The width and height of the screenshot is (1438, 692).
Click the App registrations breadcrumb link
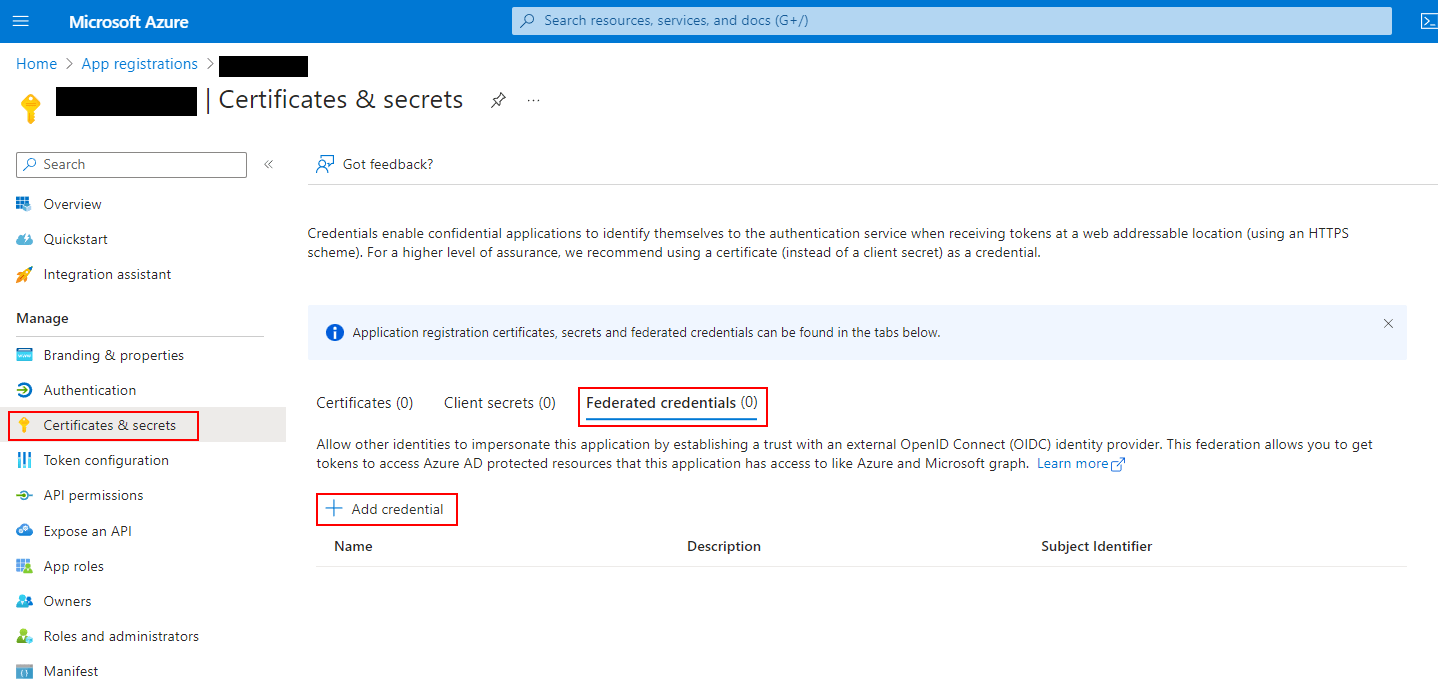[140, 64]
